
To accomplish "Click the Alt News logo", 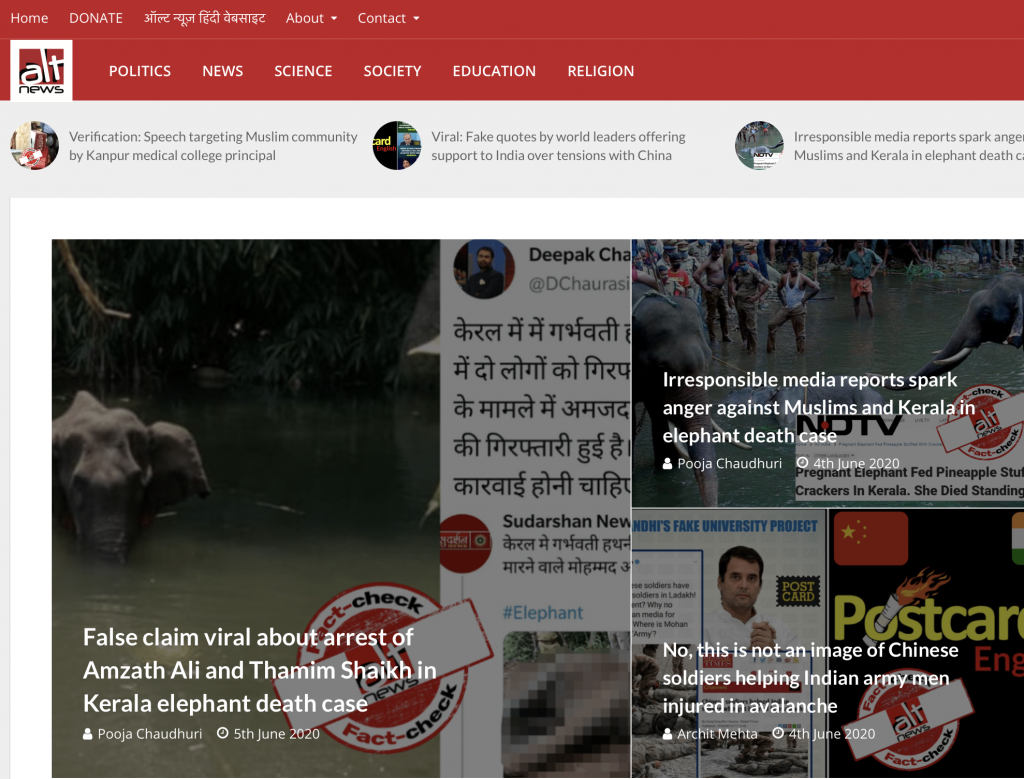I will (x=41, y=71).
